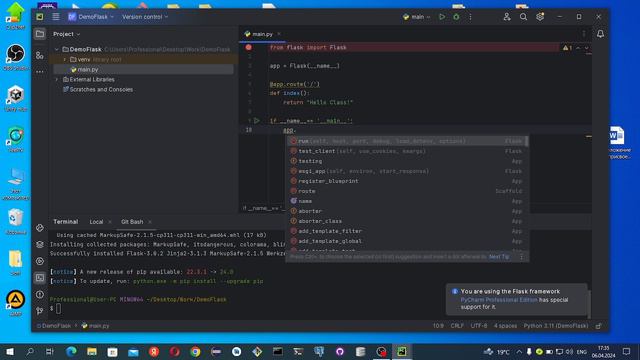Select add_template_filter completion suggestion
640x360 pixels.
405,231
